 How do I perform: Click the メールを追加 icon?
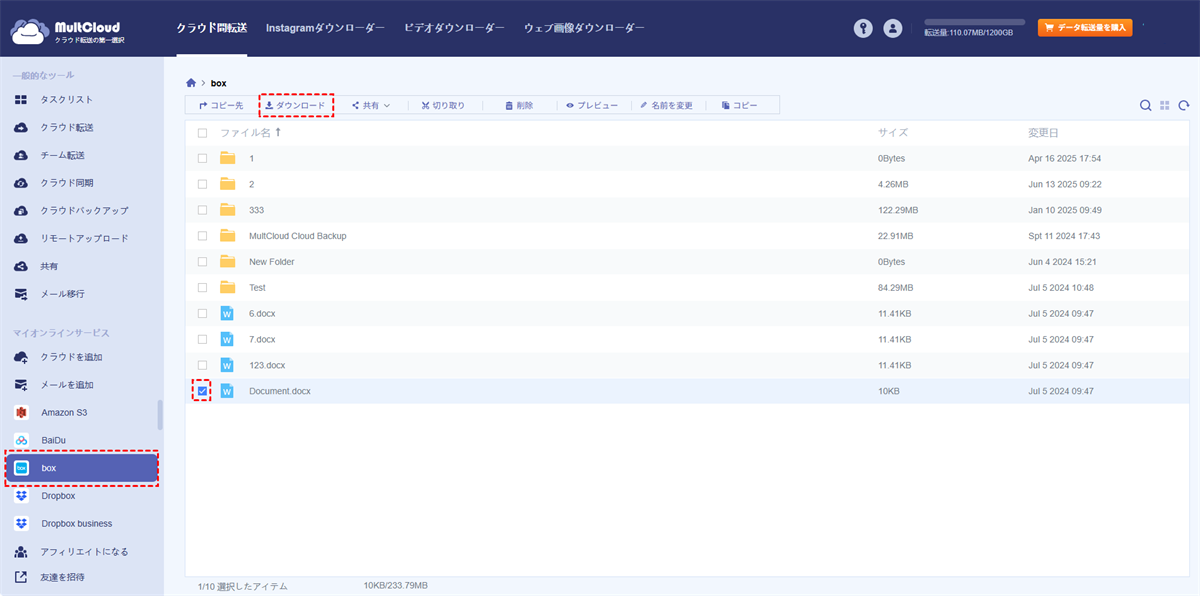21,385
